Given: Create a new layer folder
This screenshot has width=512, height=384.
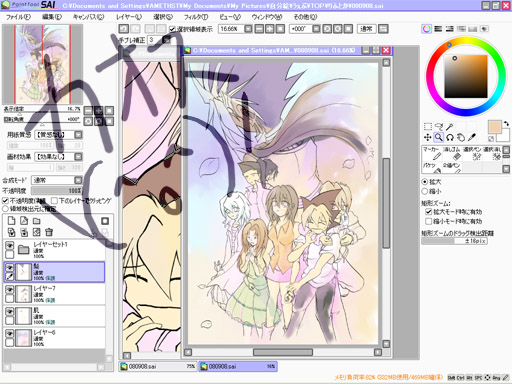Looking at the screenshot, I should 36,221.
